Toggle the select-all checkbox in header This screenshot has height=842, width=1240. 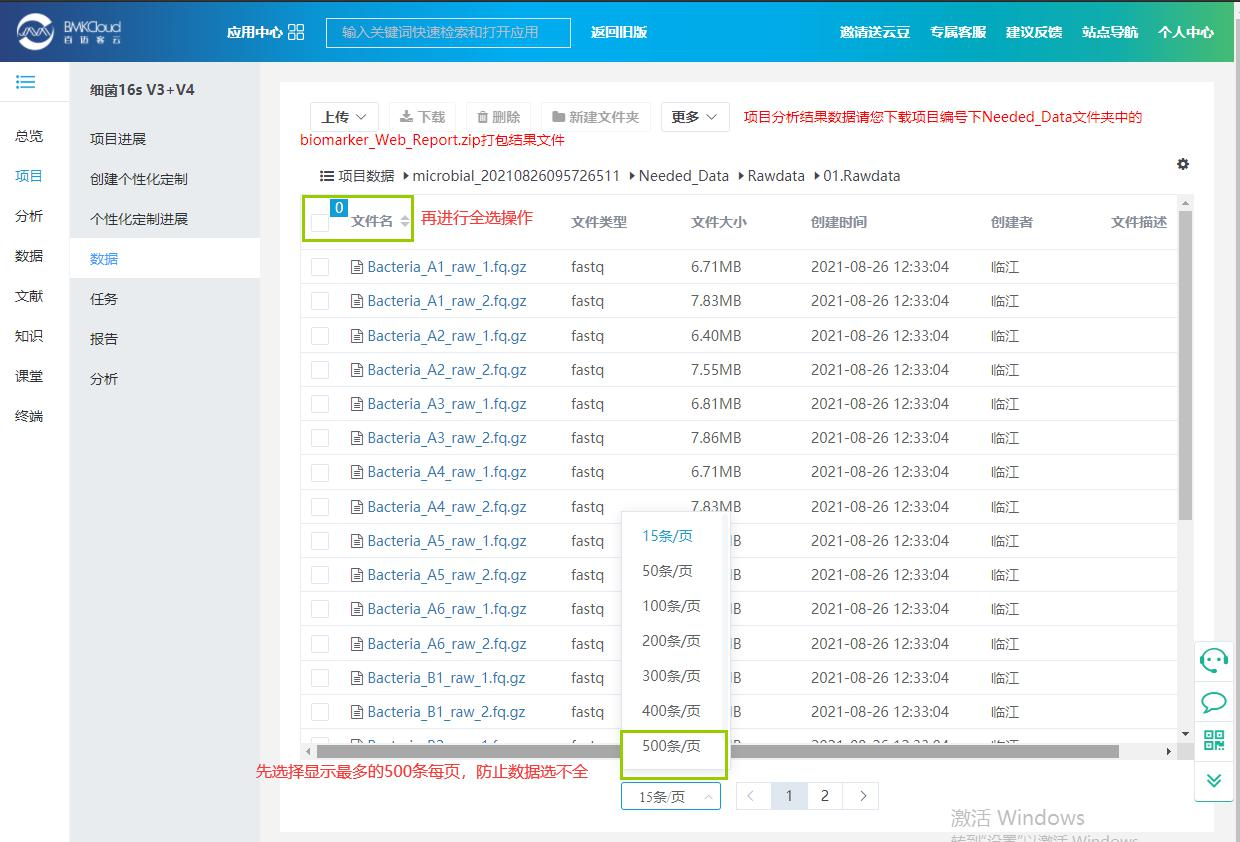[320, 223]
